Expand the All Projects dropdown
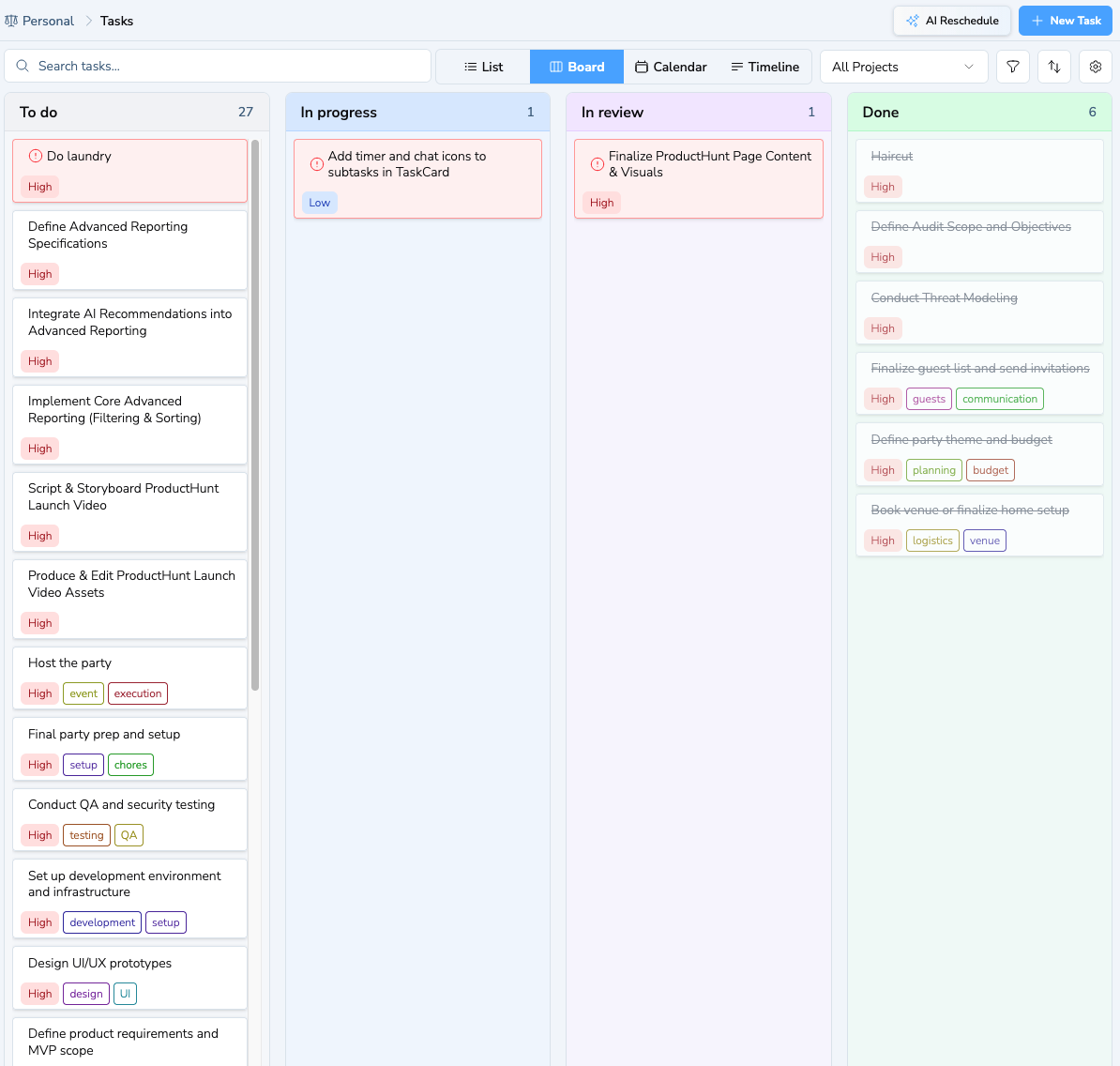The width and height of the screenshot is (1120, 1066). coord(903,67)
